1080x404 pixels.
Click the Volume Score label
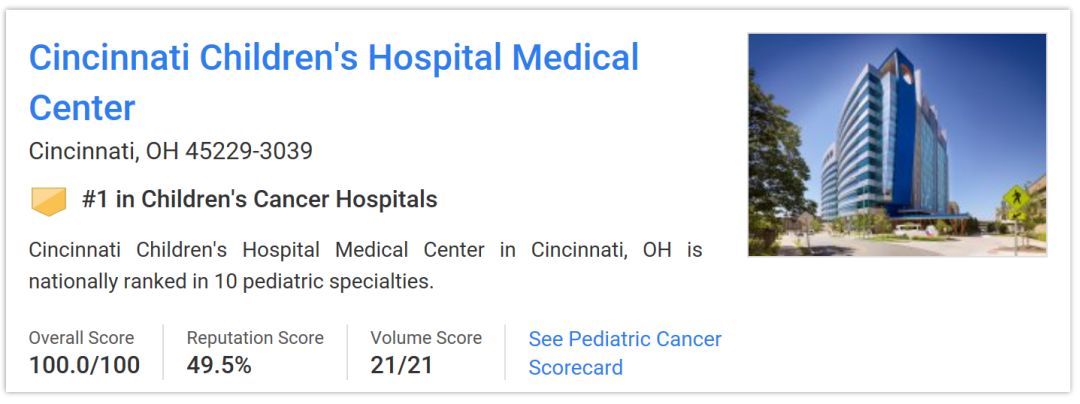pyautogui.click(x=426, y=338)
